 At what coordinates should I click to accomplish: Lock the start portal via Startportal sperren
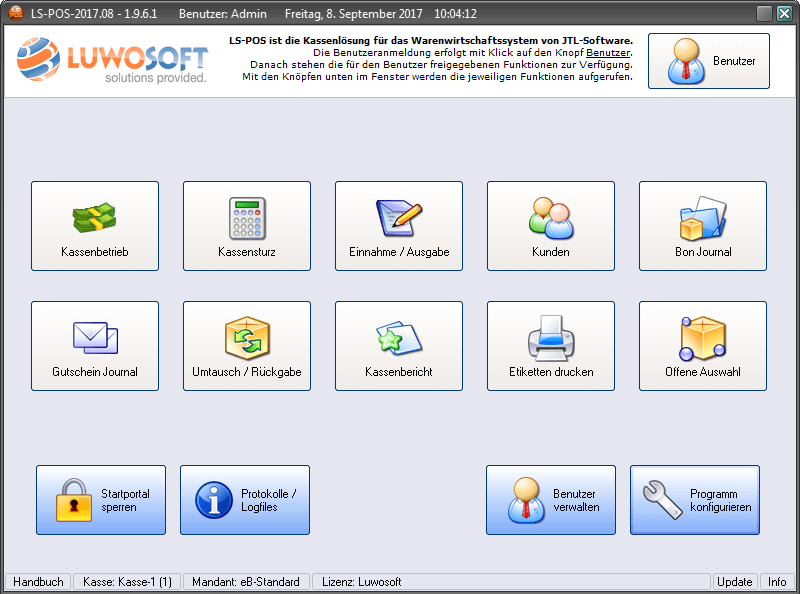(100, 500)
